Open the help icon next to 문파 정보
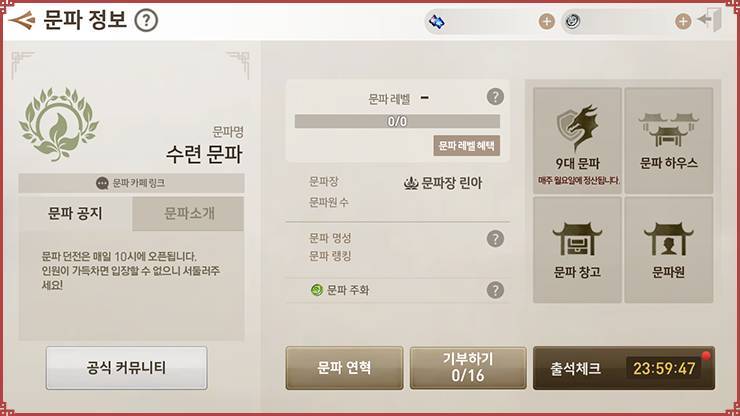Screen dimensions: 740x416 [146, 21]
